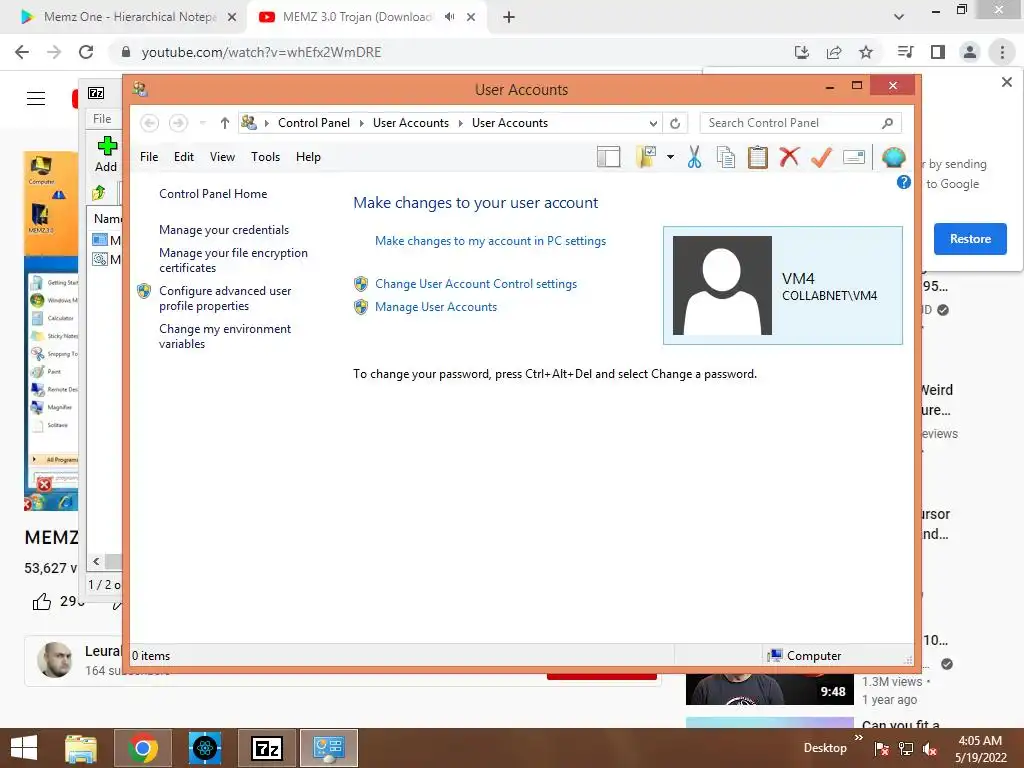The width and height of the screenshot is (1024, 768).
Task: Click the Restore button in Chrome popup
Action: coord(970,239)
